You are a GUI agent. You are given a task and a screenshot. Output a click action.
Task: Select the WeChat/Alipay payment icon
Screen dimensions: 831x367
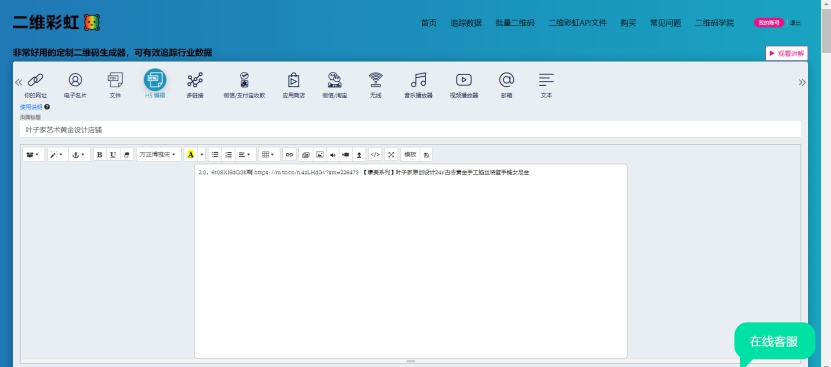(x=244, y=80)
